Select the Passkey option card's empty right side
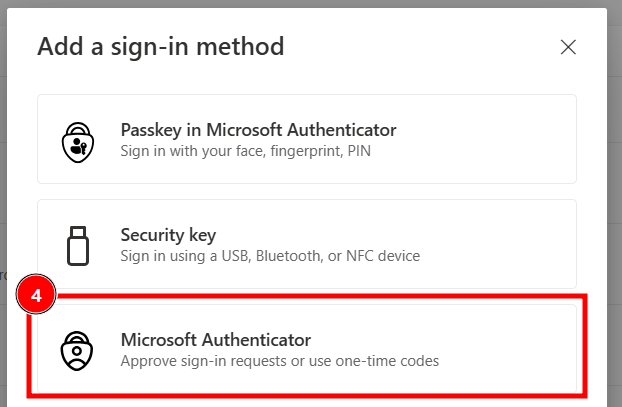Image resolution: width=622 pixels, height=407 pixels. pos(500,139)
